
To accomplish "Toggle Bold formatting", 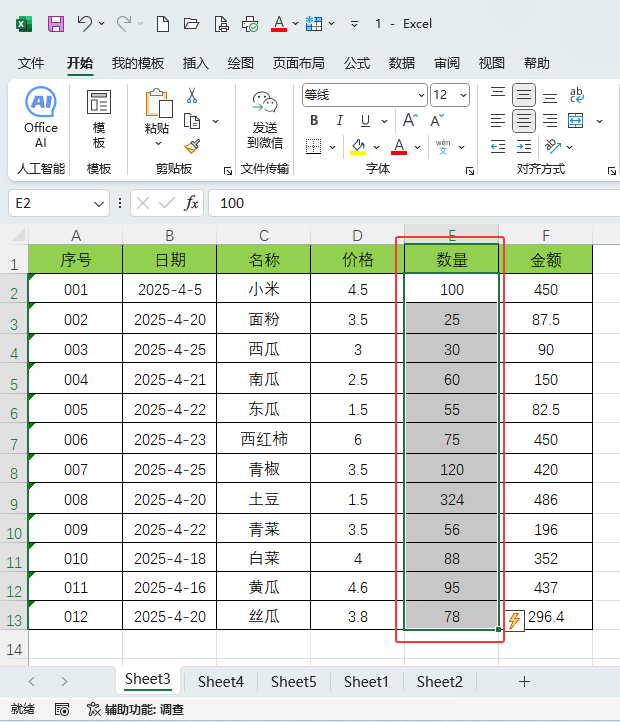I will click(314, 121).
